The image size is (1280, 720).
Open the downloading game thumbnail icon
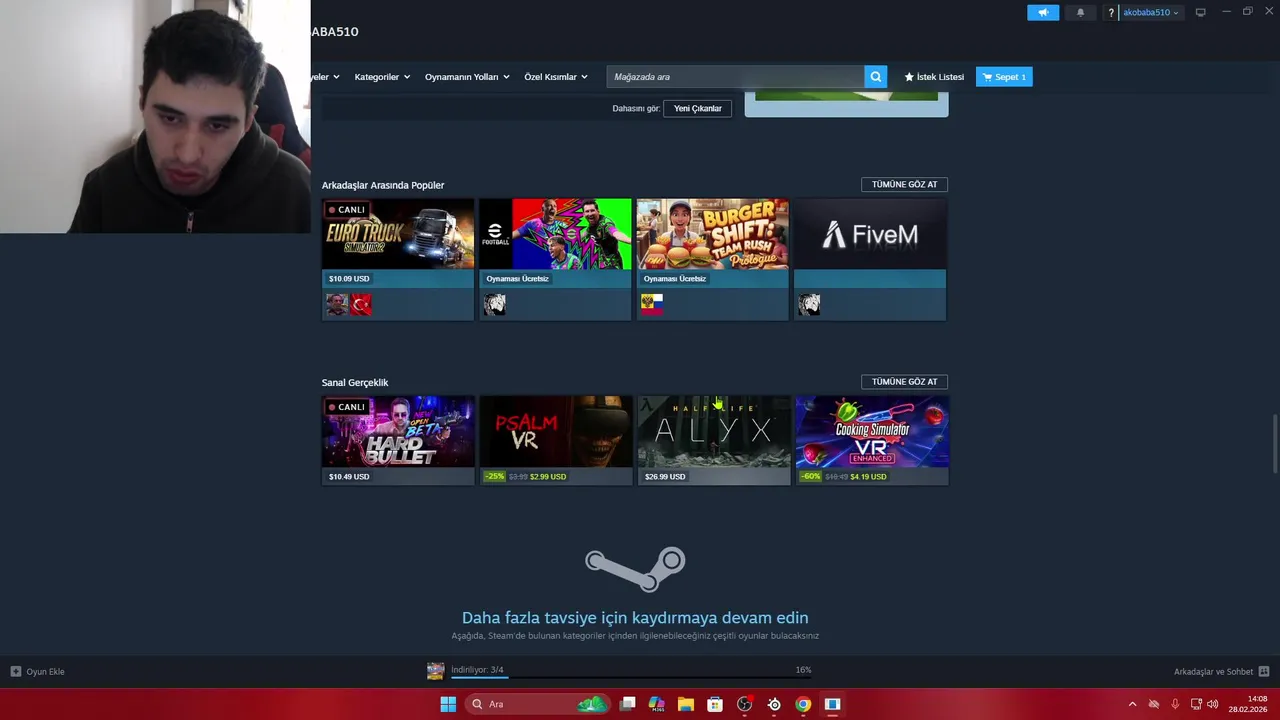tap(435, 671)
